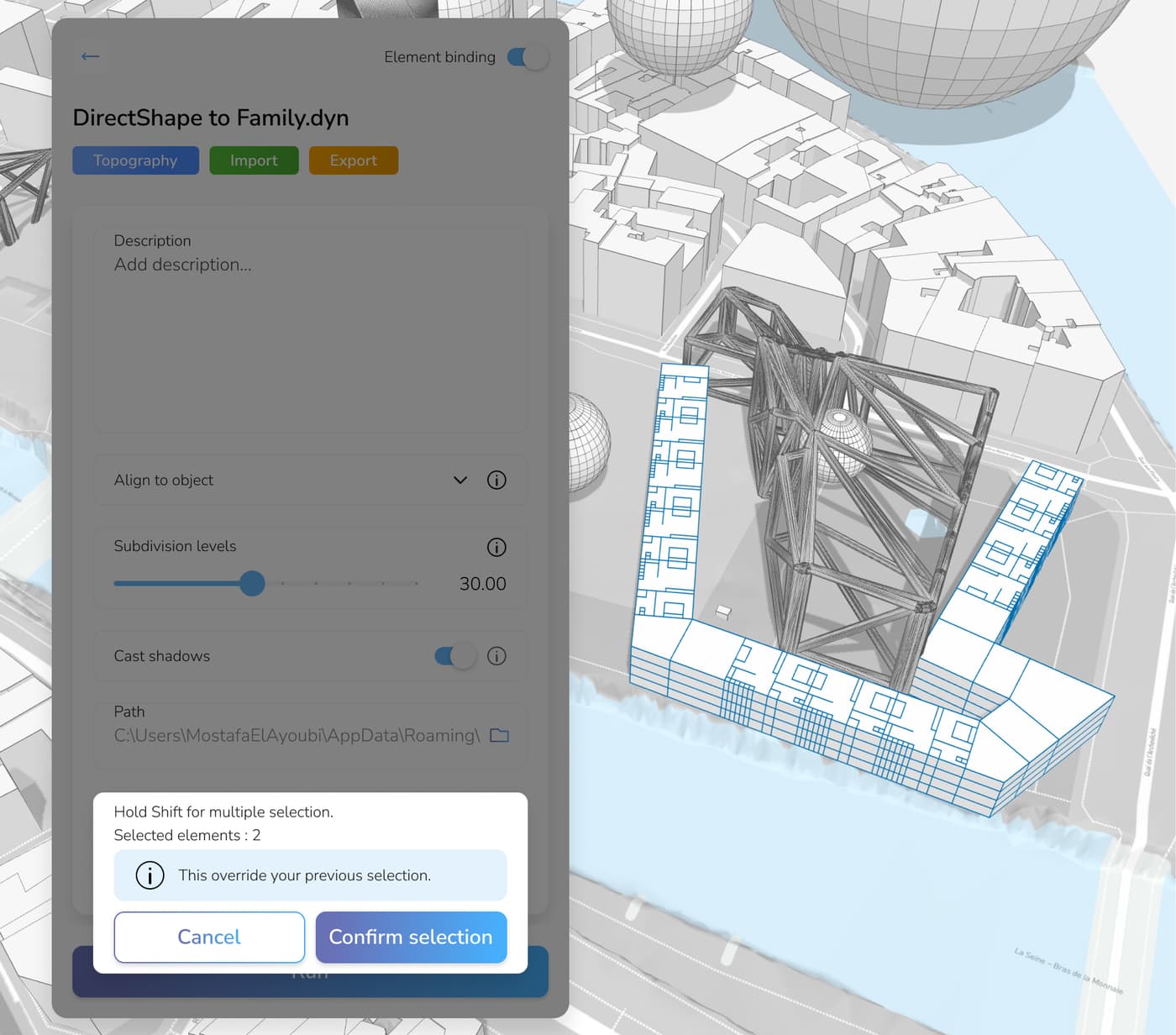This screenshot has width=1176, height=1035.
Task: Cancel the element selection
Action: point(209,937)
